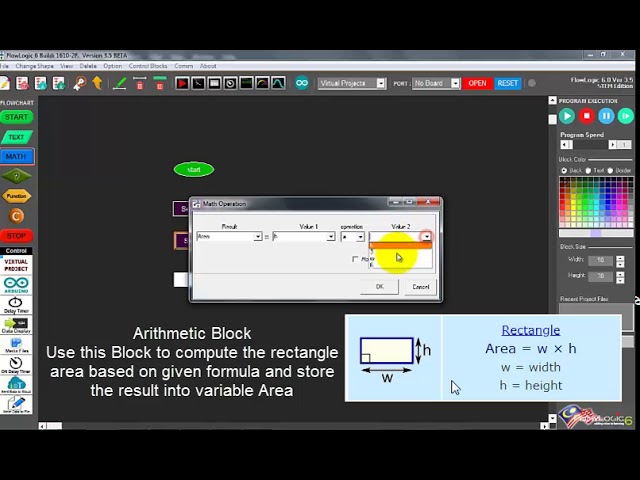This screenshot has width=640, height=480.
Task: Choose the TEXT flowchart block
Action: (16, 137)
